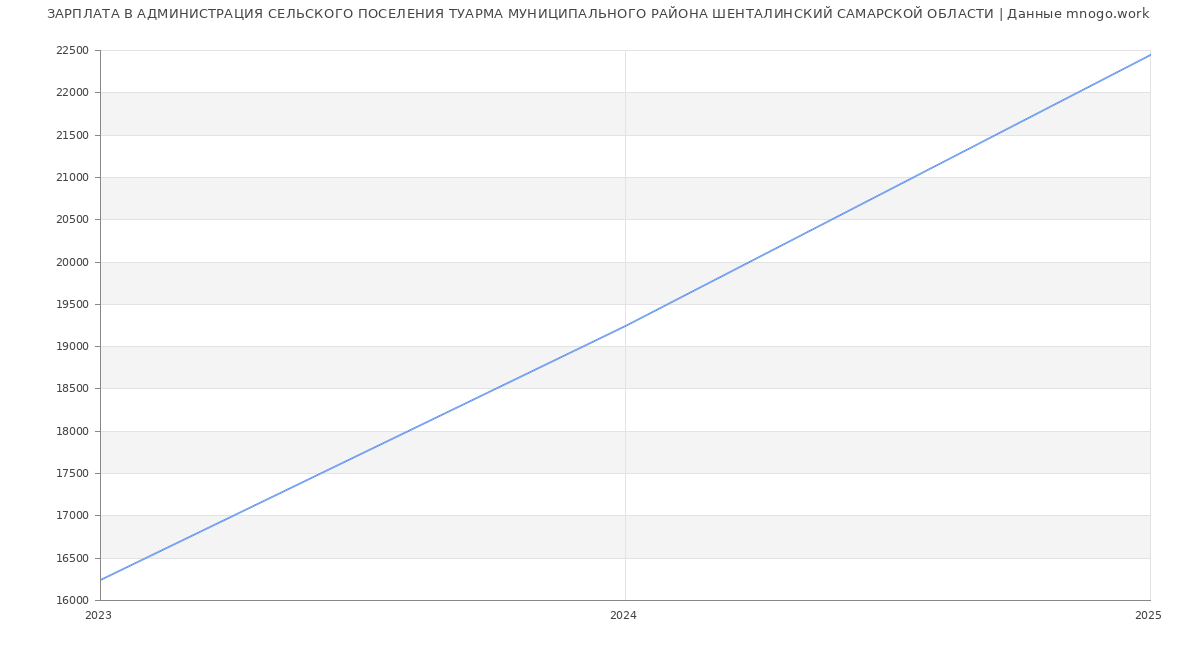1200x650 pixels.
Task: Select the 17000 y-axis label
Action: coord(71,516)
